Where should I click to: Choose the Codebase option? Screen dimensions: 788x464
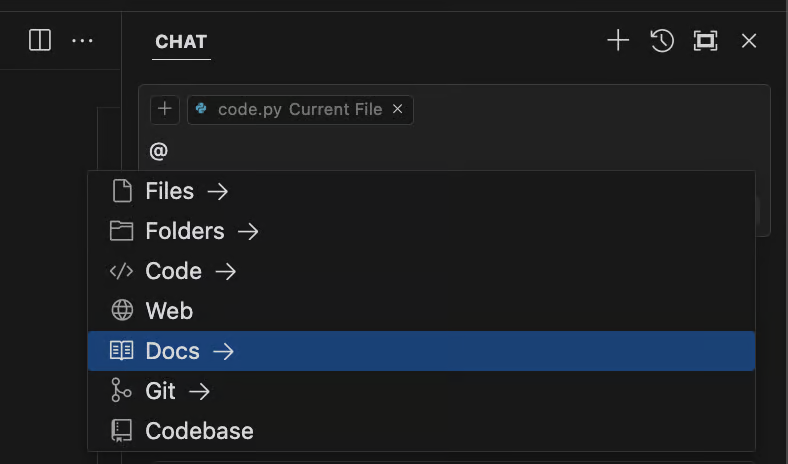(x=421, y=431)
